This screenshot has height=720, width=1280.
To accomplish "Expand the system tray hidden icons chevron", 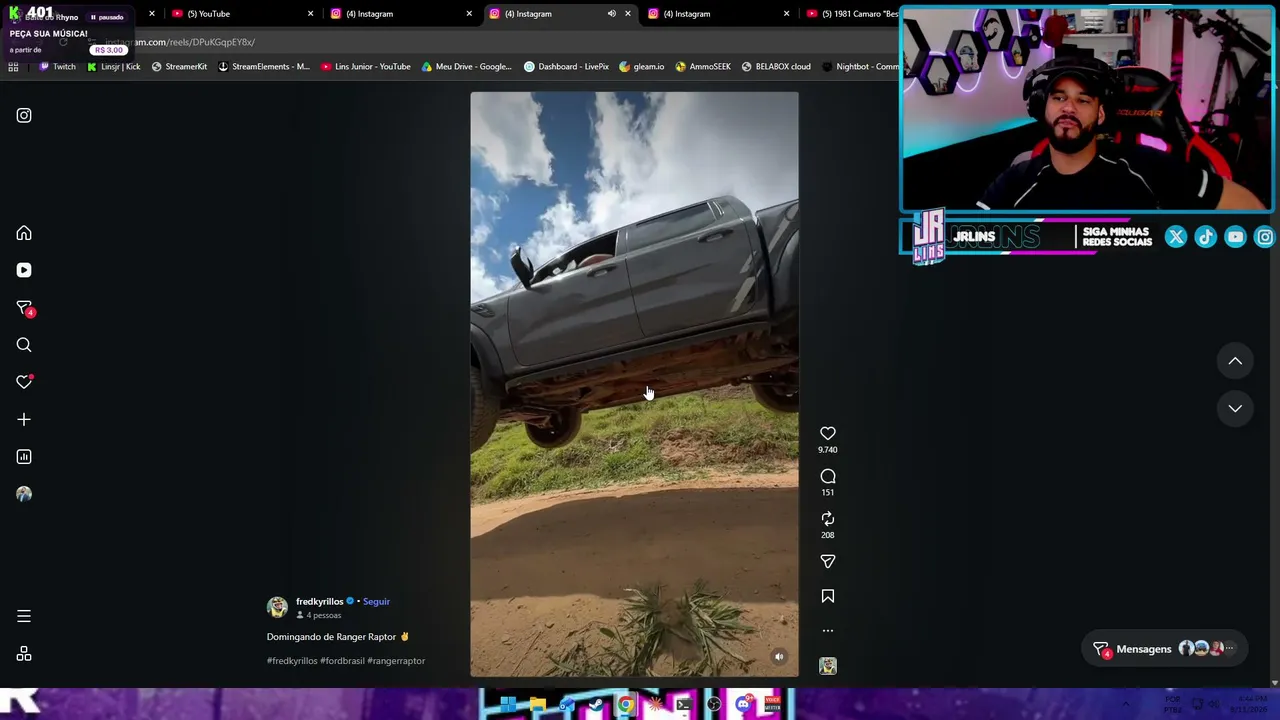I will (1126, 704).
